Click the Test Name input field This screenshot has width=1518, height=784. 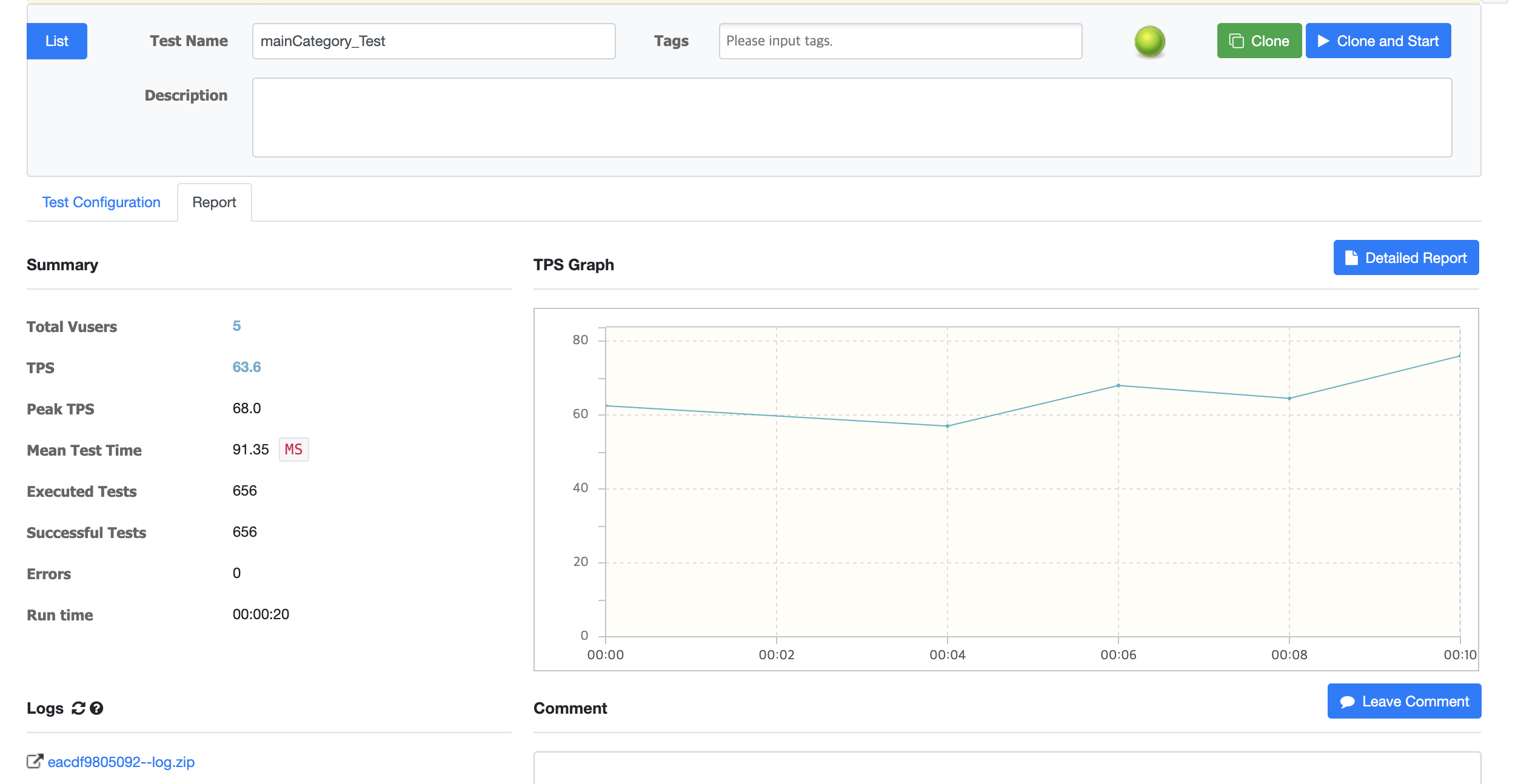point(433,41)
